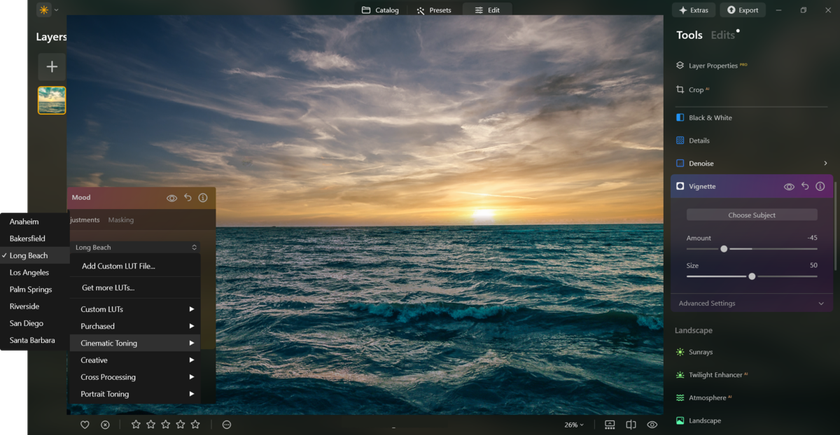Open the Sunrays tool

694,352
